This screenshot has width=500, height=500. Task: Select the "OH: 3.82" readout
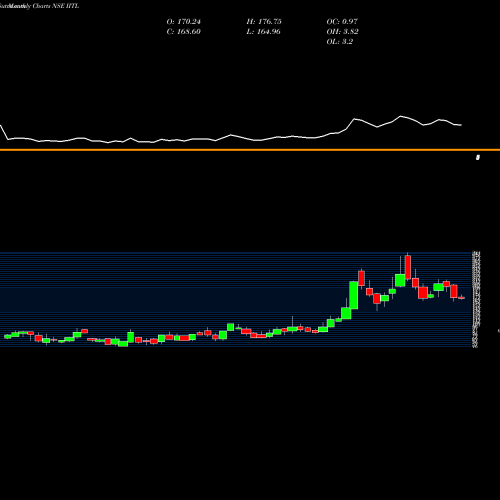[x=343, y=32]
